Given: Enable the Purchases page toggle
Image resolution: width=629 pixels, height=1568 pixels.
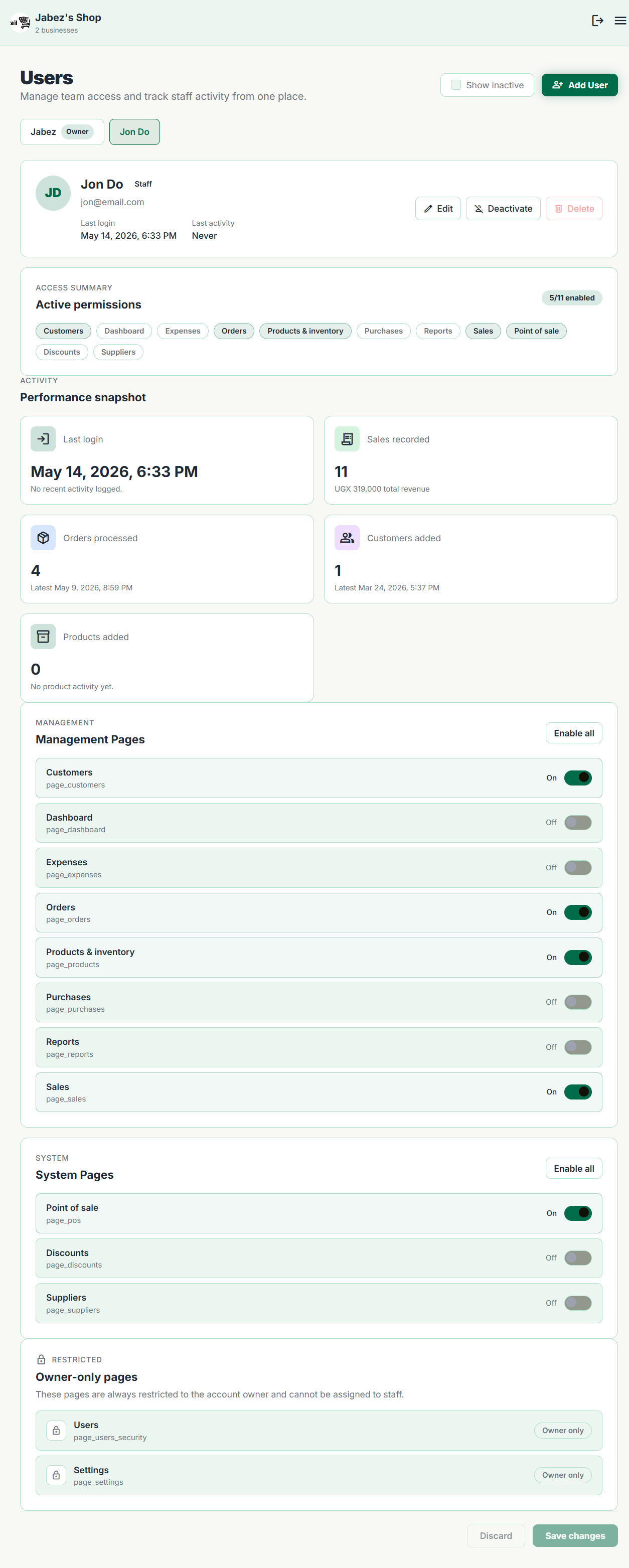Looking at the screenshot, I should click(577, 1002).
